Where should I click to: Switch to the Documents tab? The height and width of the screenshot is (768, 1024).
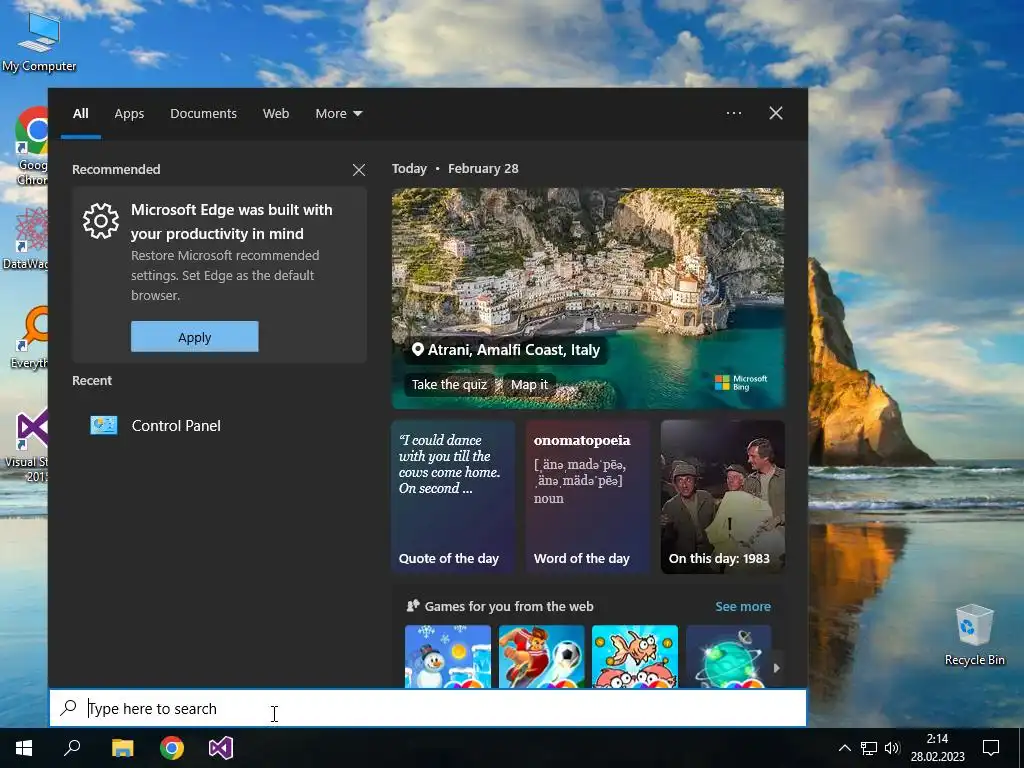[204, 114]
